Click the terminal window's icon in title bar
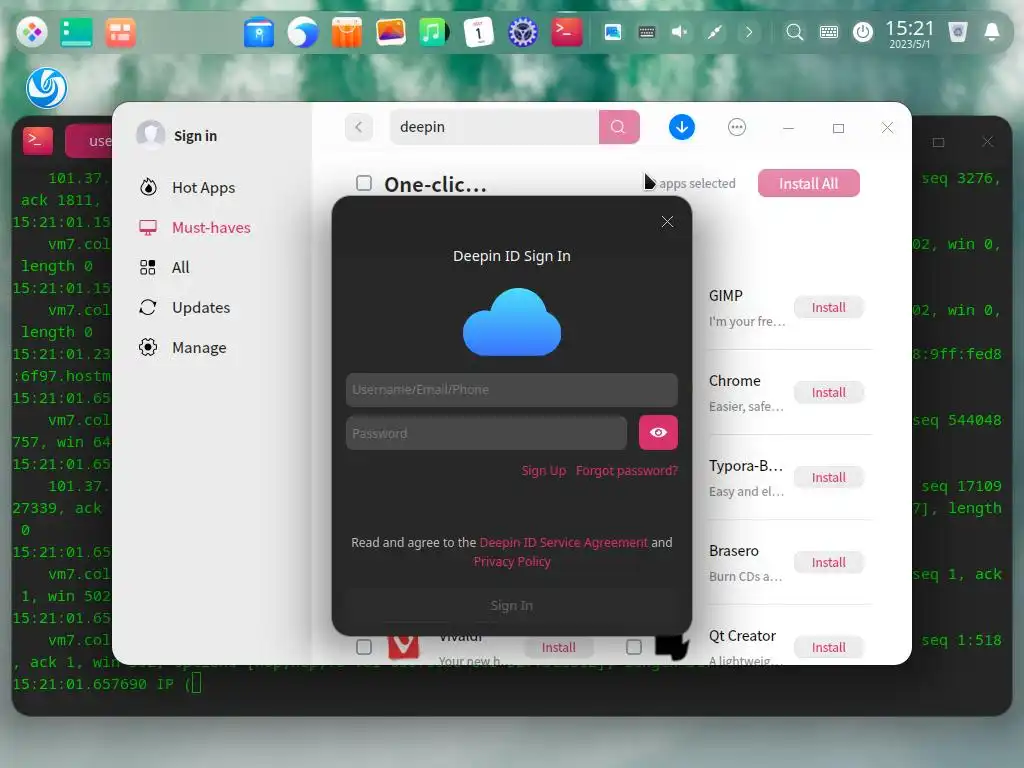Viewport: 1024px width, 768px height. (x=38, y=140)
